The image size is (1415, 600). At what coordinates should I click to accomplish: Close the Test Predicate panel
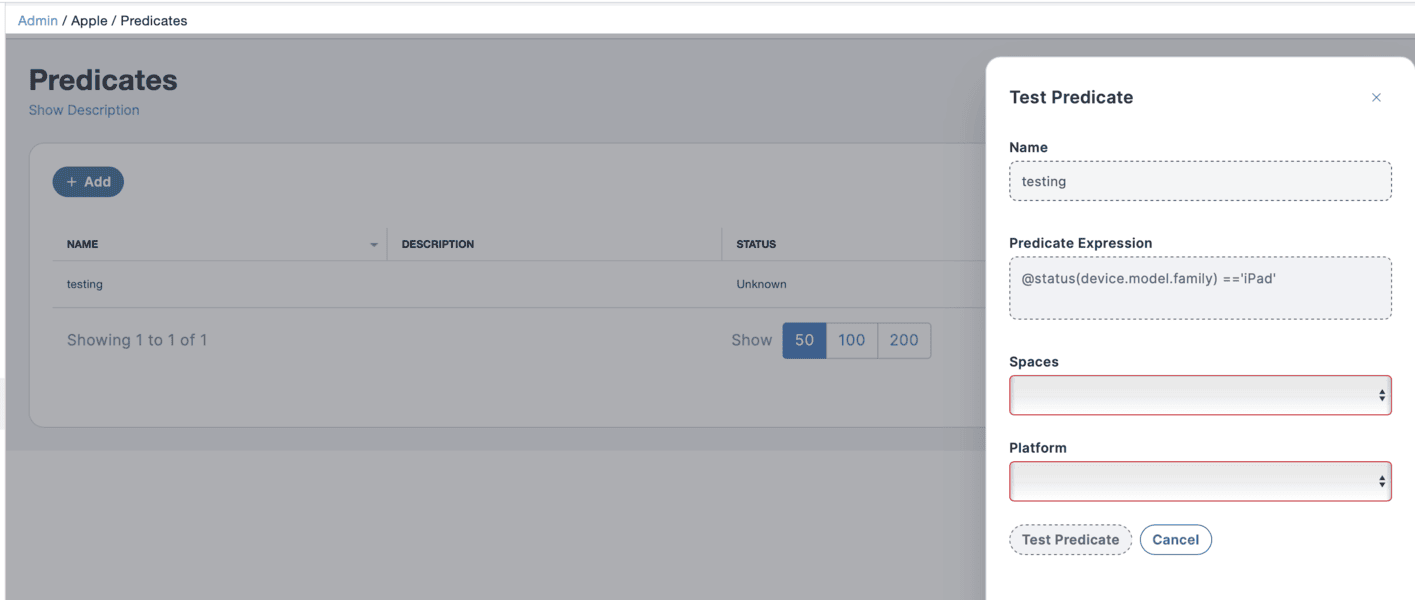point(1376,98)
